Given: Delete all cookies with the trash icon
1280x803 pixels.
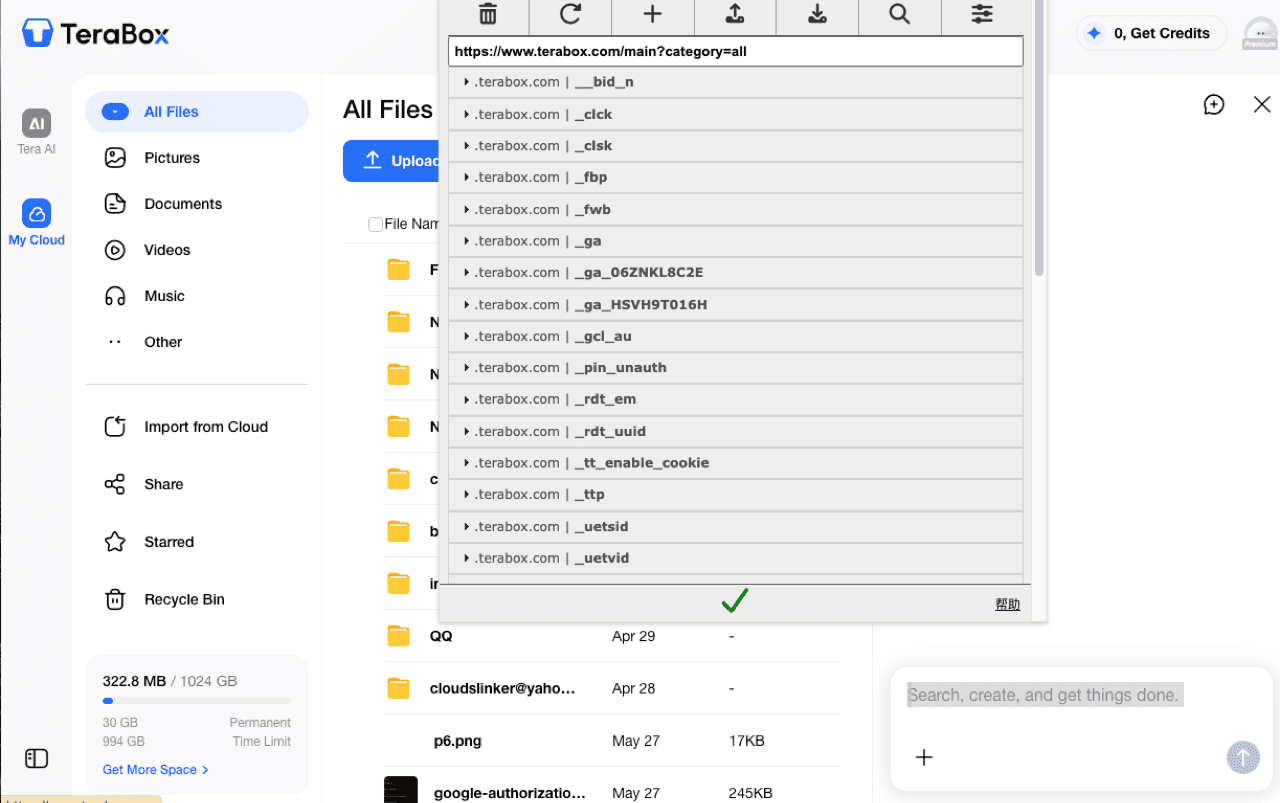Looking at the screenshot, I should coord(487,14).
